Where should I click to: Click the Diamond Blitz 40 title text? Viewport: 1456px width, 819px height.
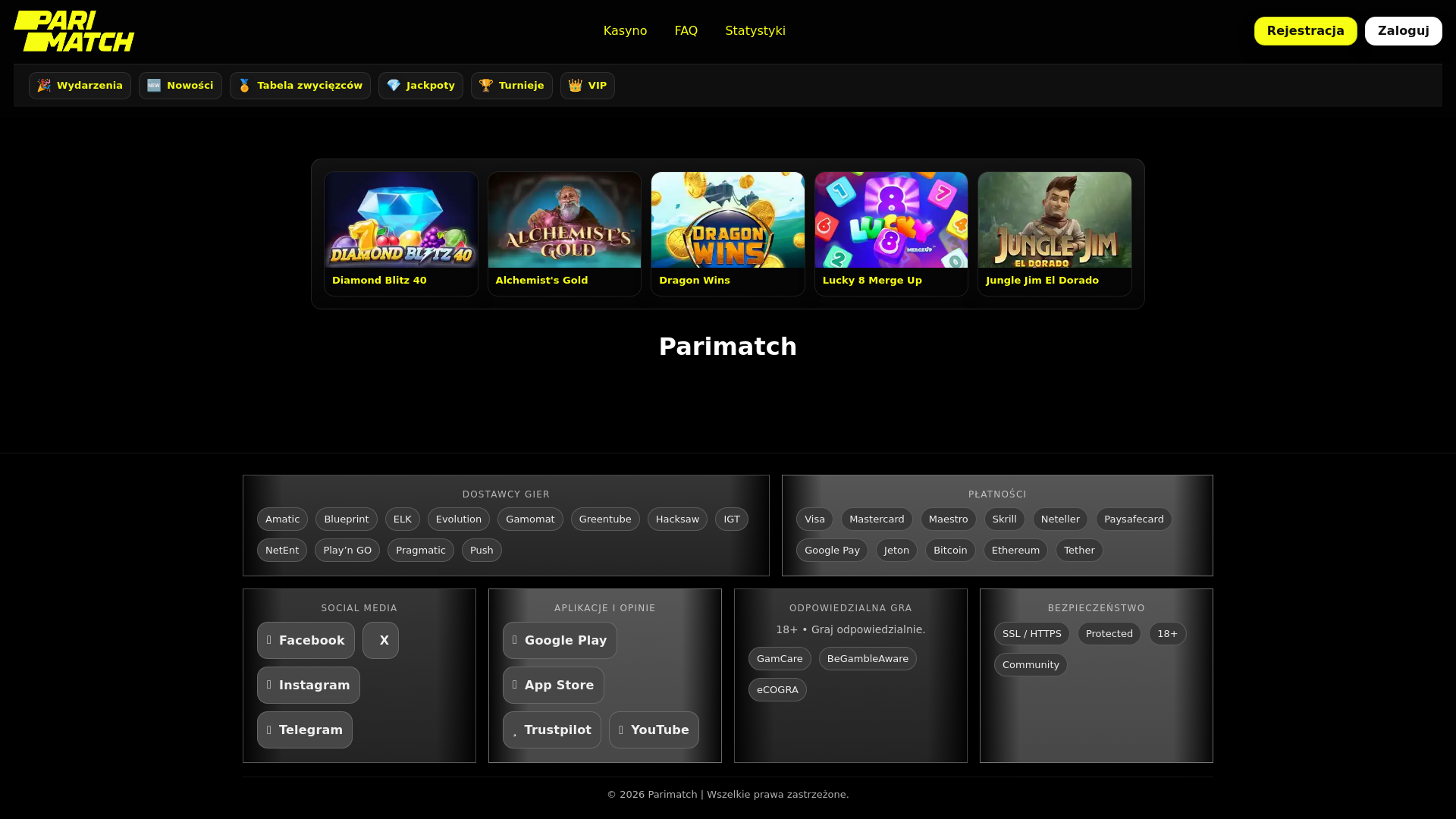379,281
